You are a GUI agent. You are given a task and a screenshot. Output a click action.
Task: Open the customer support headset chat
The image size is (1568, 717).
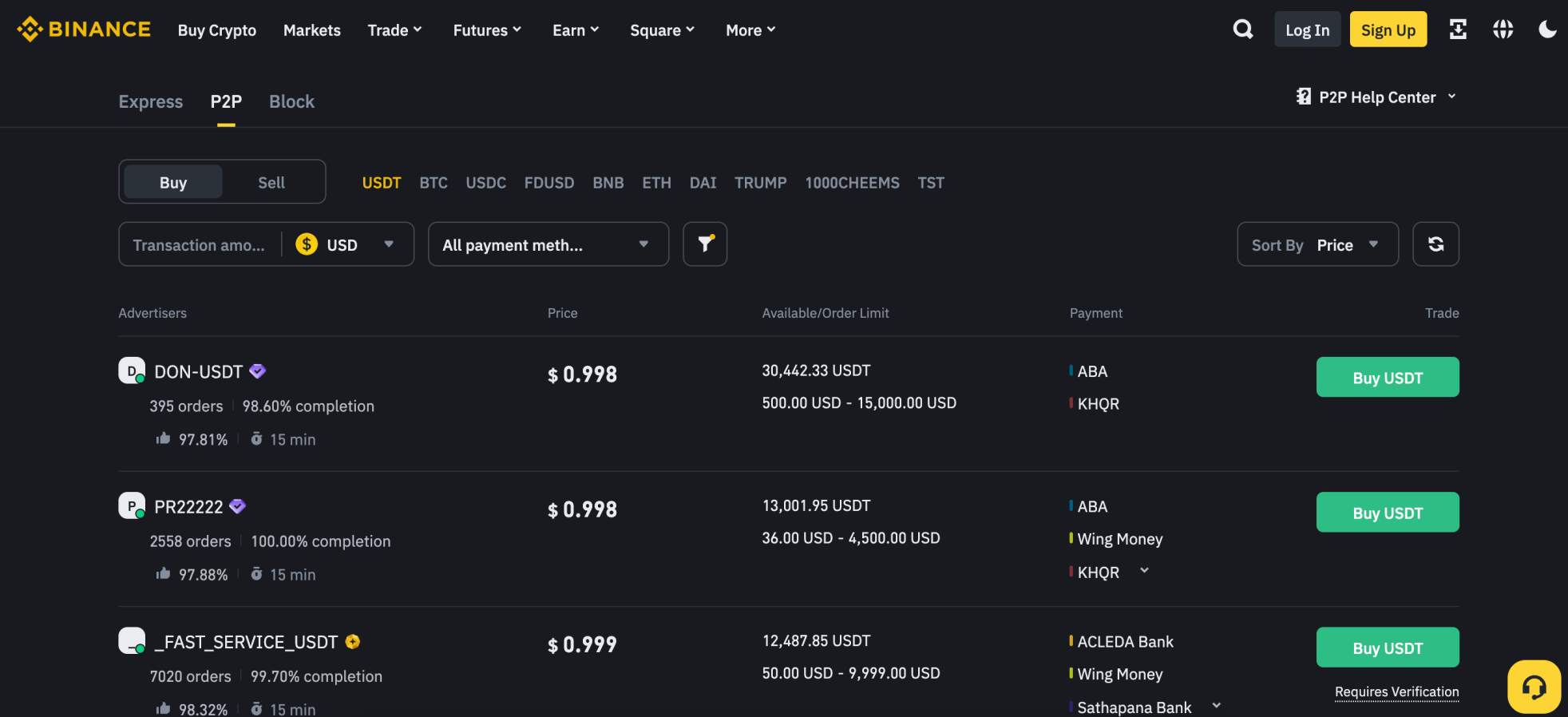1533,687
